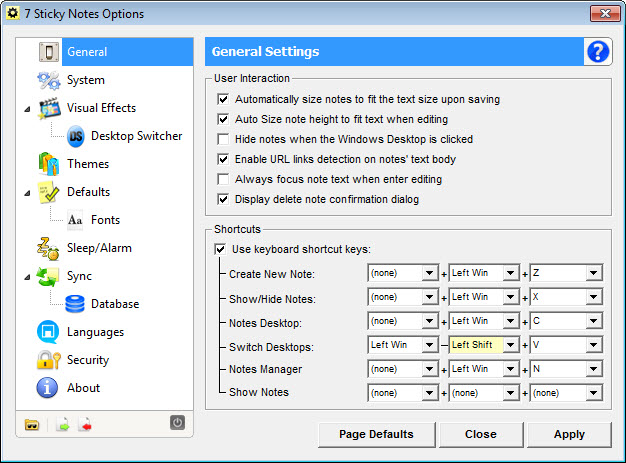This screenshot has height=463, width=626.
Task: Click the Security padlock icon
Action: [x=48, y=360]
